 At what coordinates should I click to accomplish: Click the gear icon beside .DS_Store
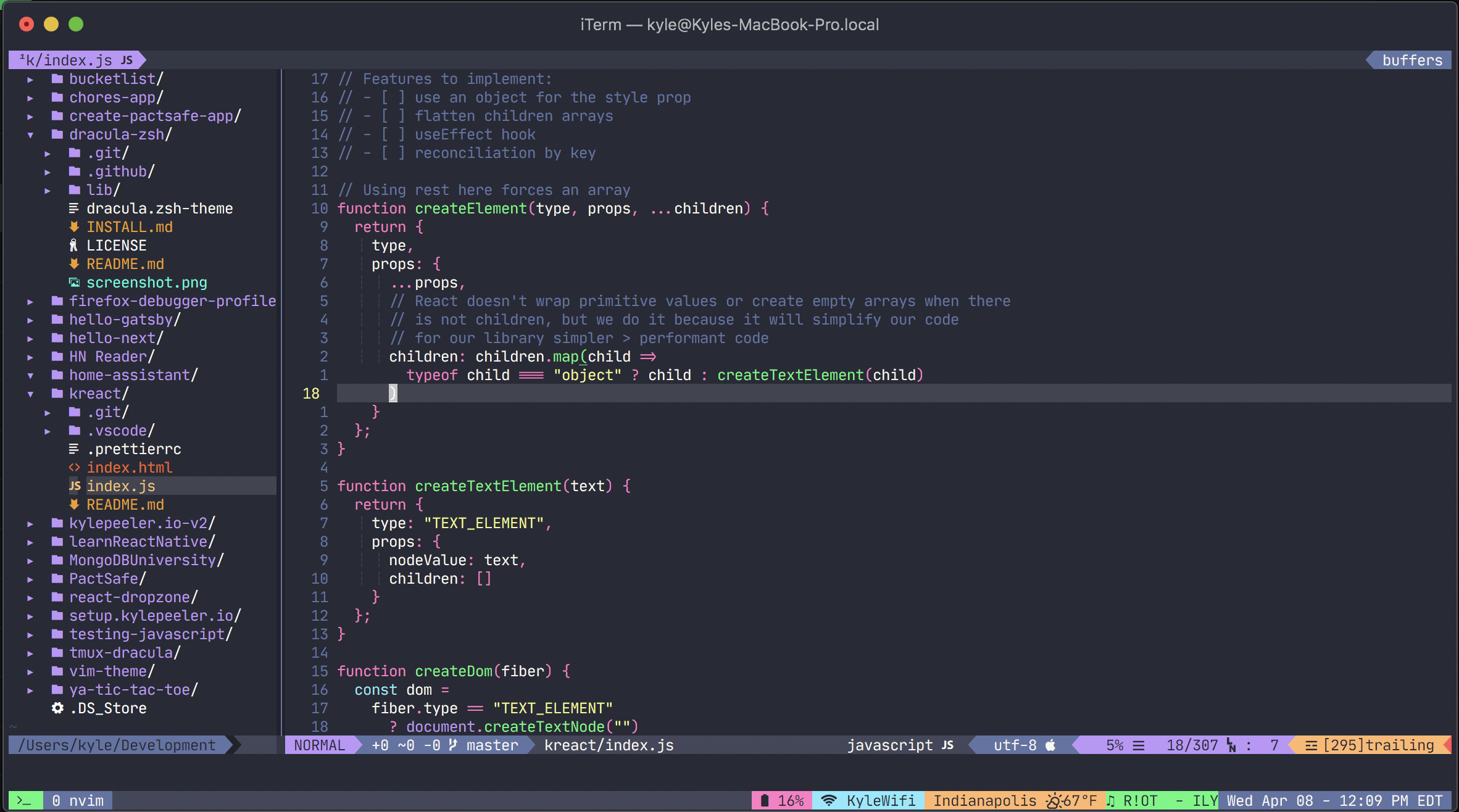(57, 708)
